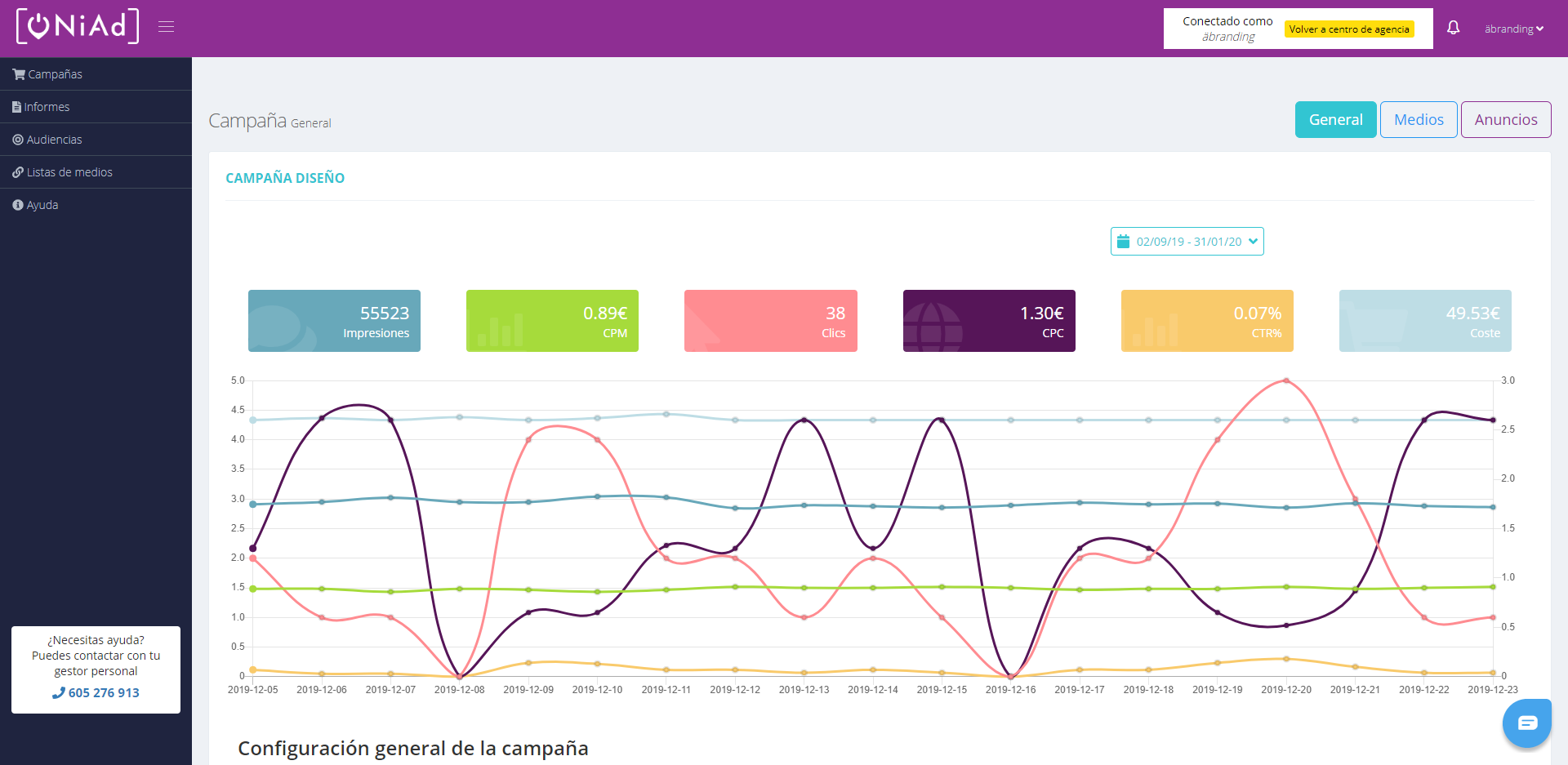Open Listas de medios in sidebar
This screenshot has height=765, width=1568.
pos(69,172)
